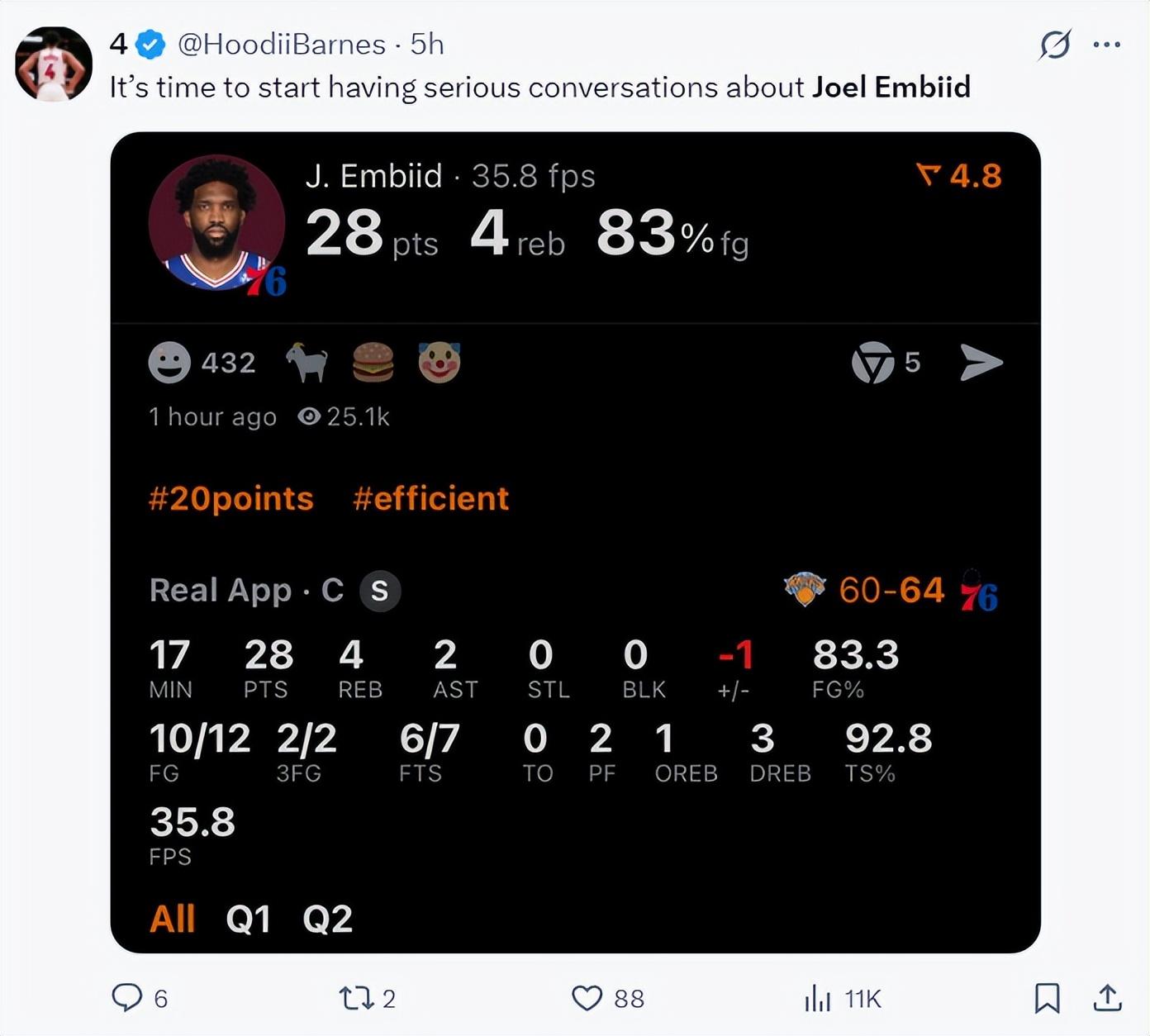Click the clown emoji reaction
1150x1036 pixels.
(439, 363)
